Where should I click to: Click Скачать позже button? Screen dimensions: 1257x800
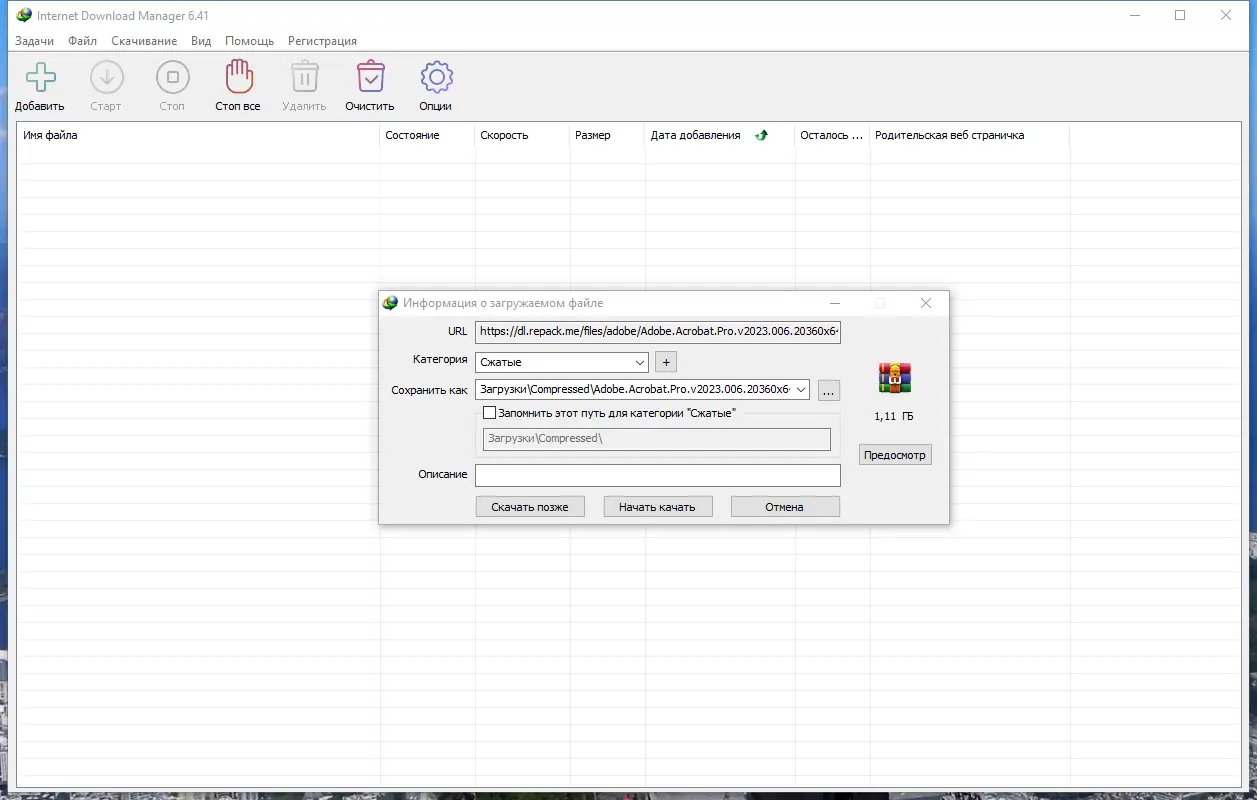(530, 507)
